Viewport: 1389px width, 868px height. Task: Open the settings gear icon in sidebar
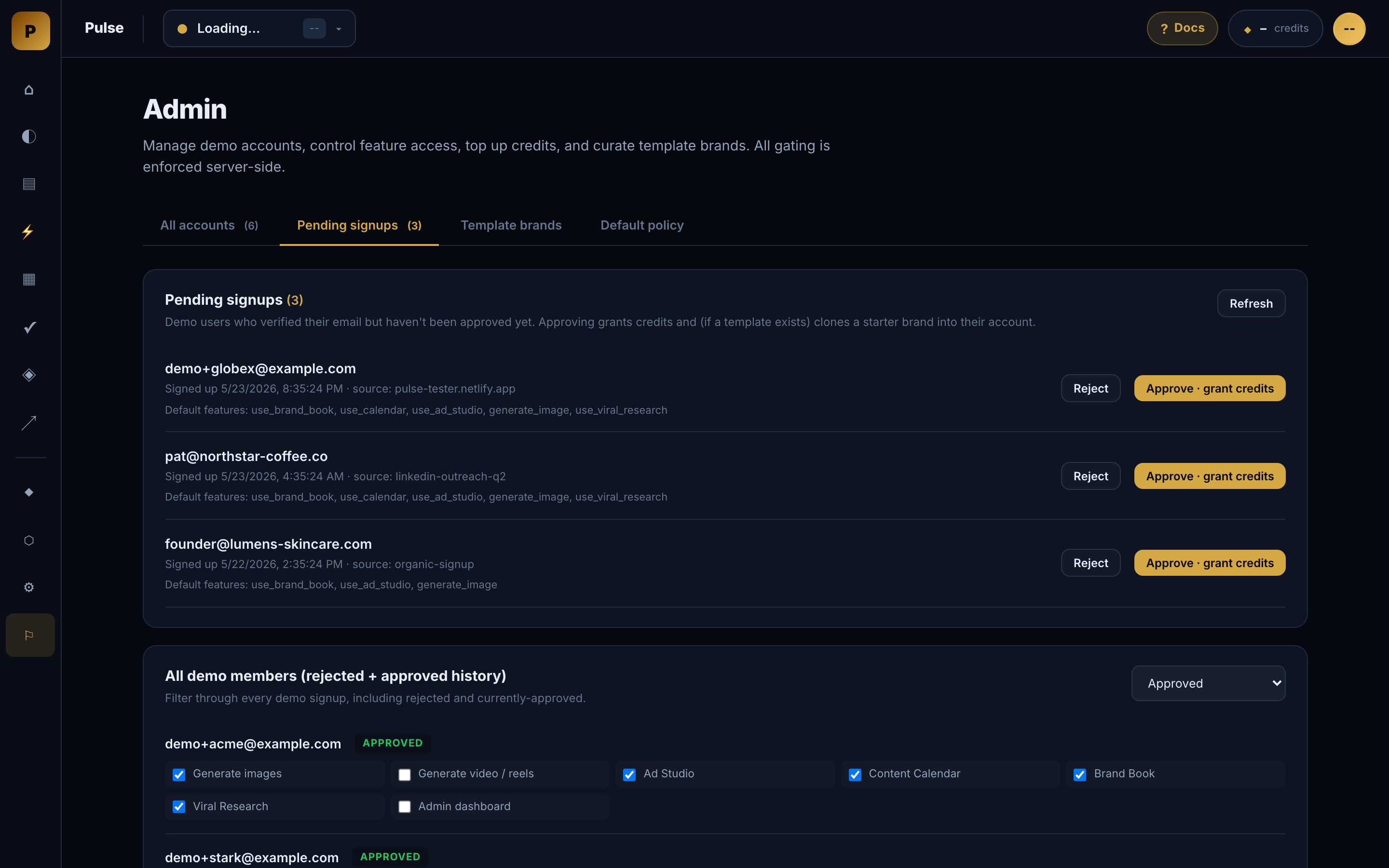coord(29,587)
